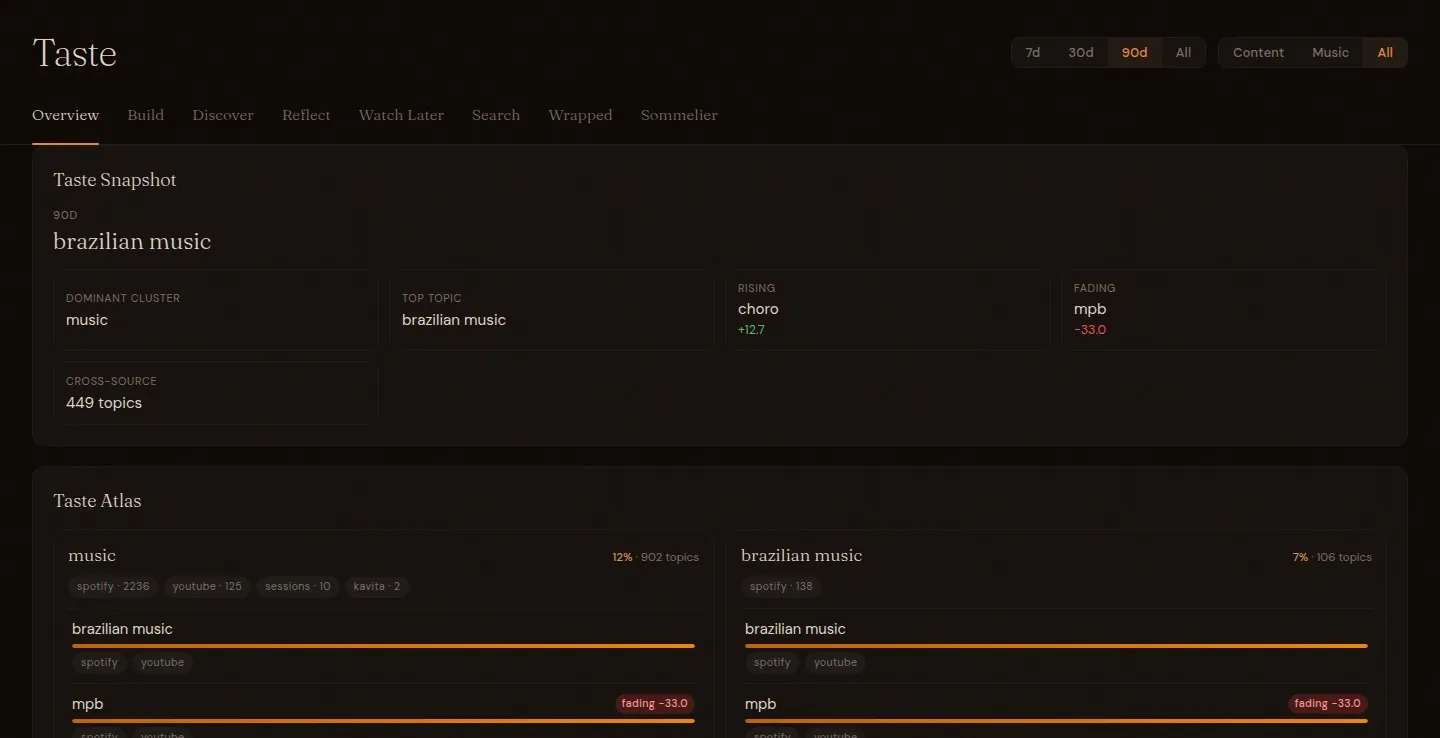Click mpb progress bar in brazilian music cluster
The image size is (1440, 738).
[x=1056, y=721]
